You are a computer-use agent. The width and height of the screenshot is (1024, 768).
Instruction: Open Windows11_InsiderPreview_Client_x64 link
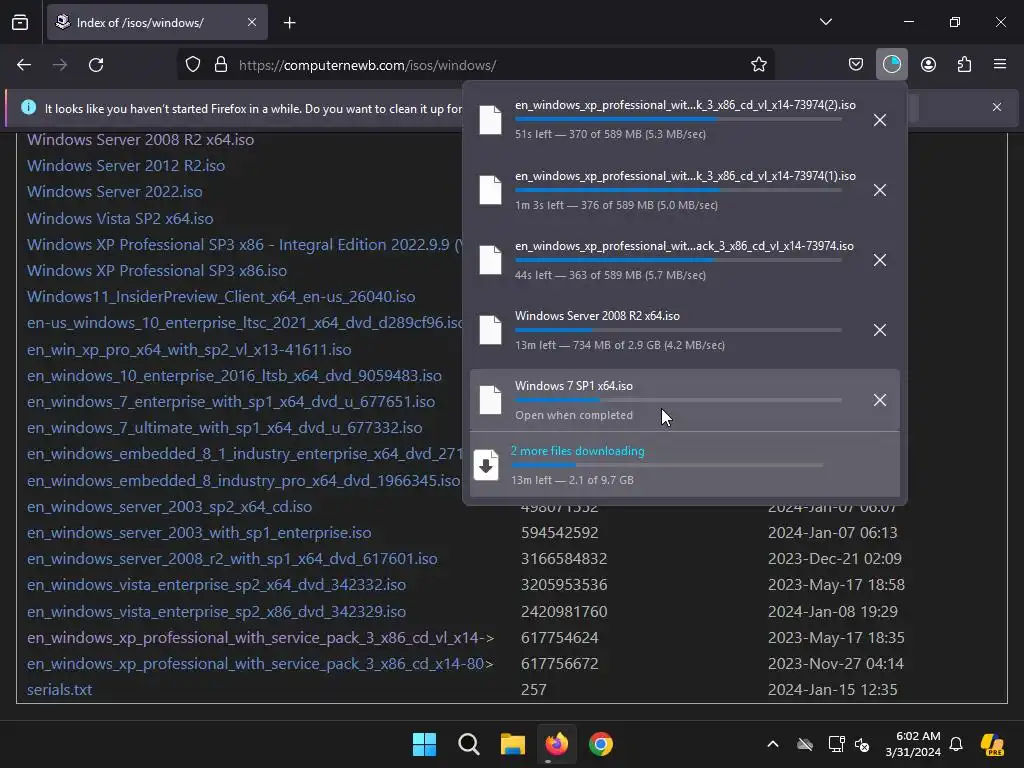click(x=221, y=296)
